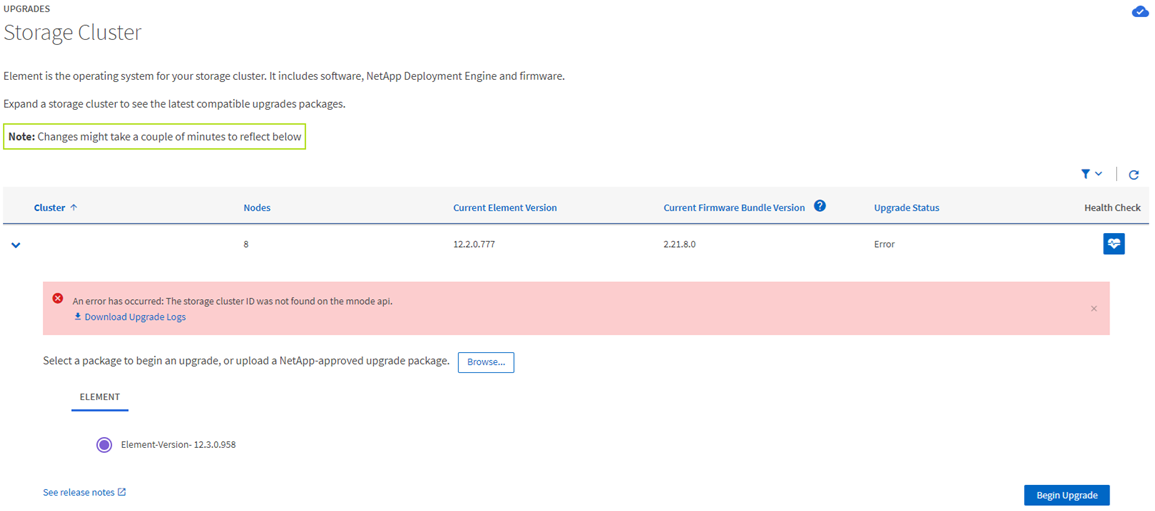Select the Element-Version 12.3.0.958 radio button

104,445
